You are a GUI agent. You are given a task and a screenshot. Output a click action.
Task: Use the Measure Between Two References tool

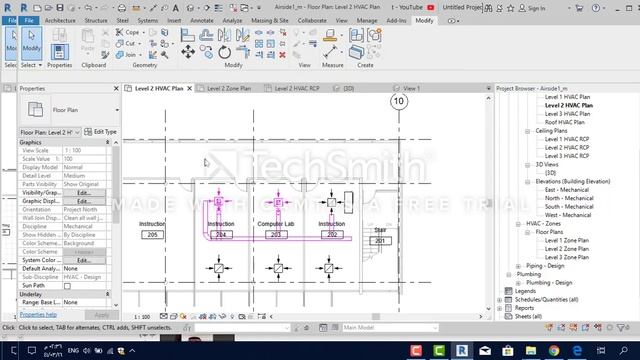click(x=329, y=52)
